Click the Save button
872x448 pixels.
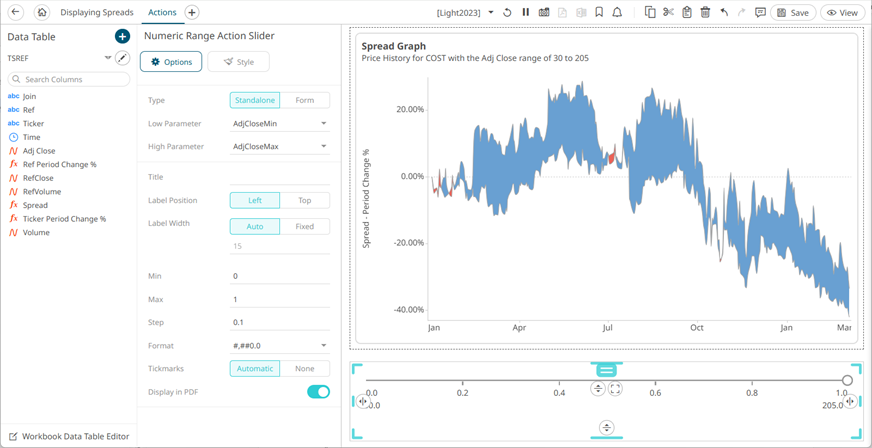pyautogui.click(x=792, y=13)
